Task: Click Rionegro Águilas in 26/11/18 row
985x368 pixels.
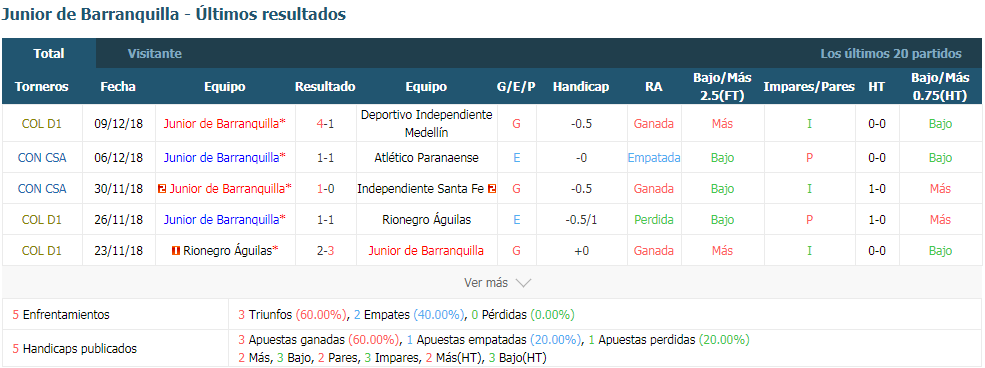Action: click(x=427, y=220)
